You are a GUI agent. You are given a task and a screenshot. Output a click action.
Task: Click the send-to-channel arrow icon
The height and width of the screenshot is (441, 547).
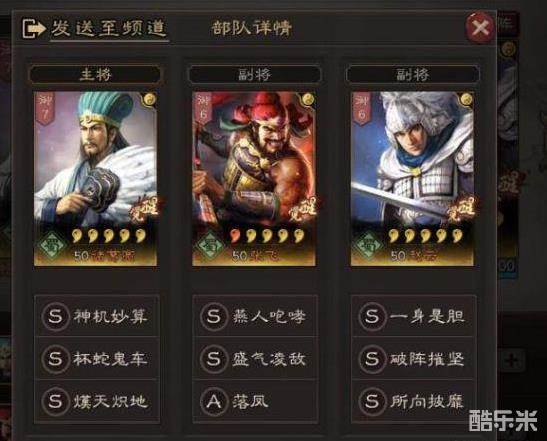(33, 29)
